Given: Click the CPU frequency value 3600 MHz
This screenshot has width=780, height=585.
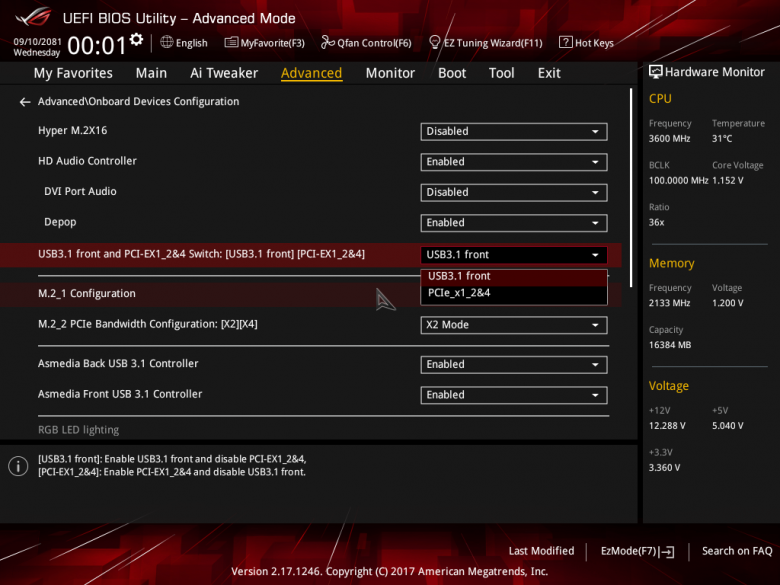Looking at the screenshot, I should click(670, 139).
